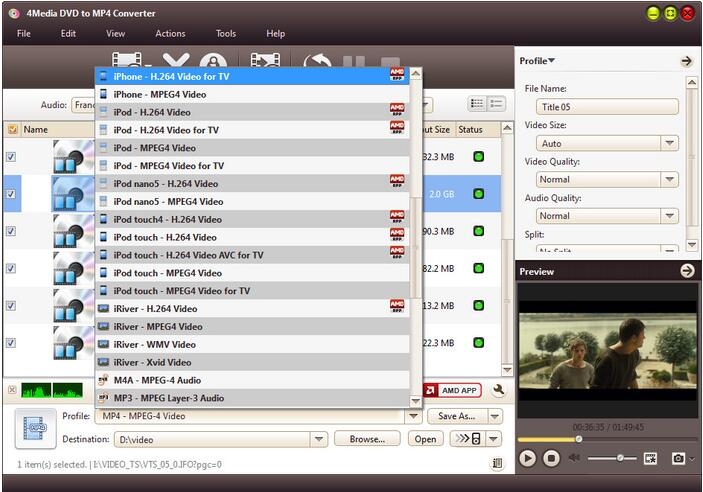Expand the Preview panel arrow
Image resolution: width=703 pixels, height=492 pixels.
pyautogui.click(x=687, y=270)
